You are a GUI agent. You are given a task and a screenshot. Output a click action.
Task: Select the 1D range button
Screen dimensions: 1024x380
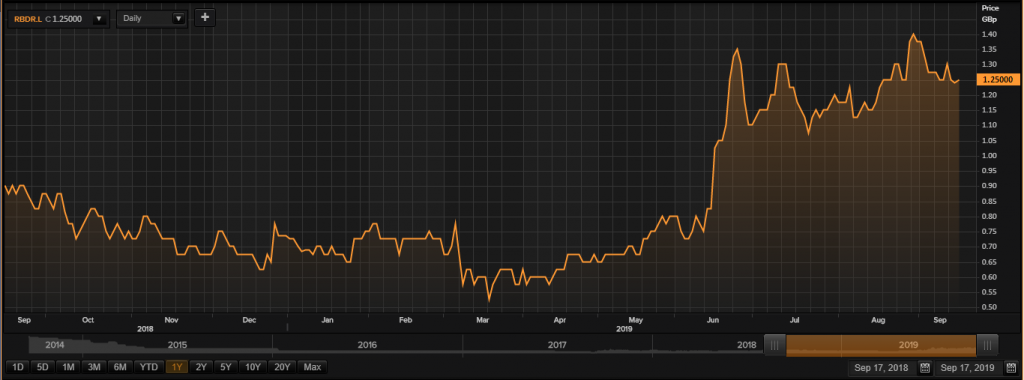(x=18, y=368)
